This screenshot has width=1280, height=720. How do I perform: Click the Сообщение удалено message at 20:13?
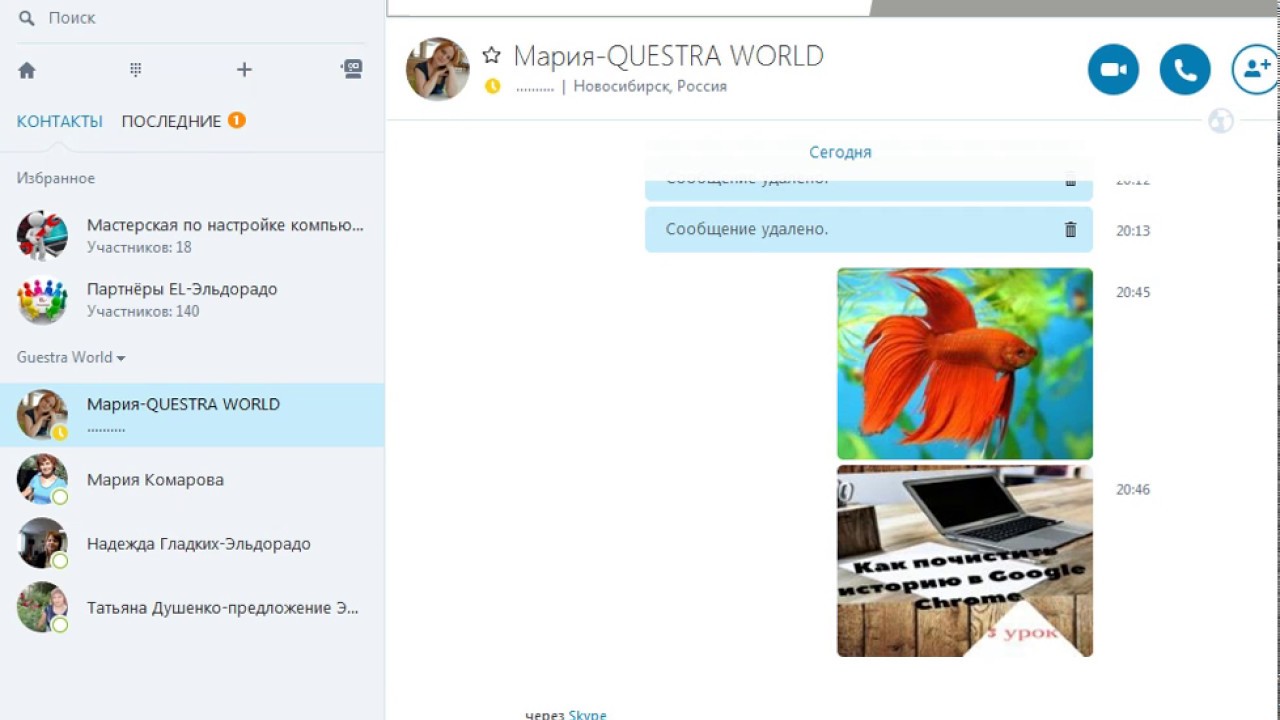pyautogui.click(x=869, y=229)
